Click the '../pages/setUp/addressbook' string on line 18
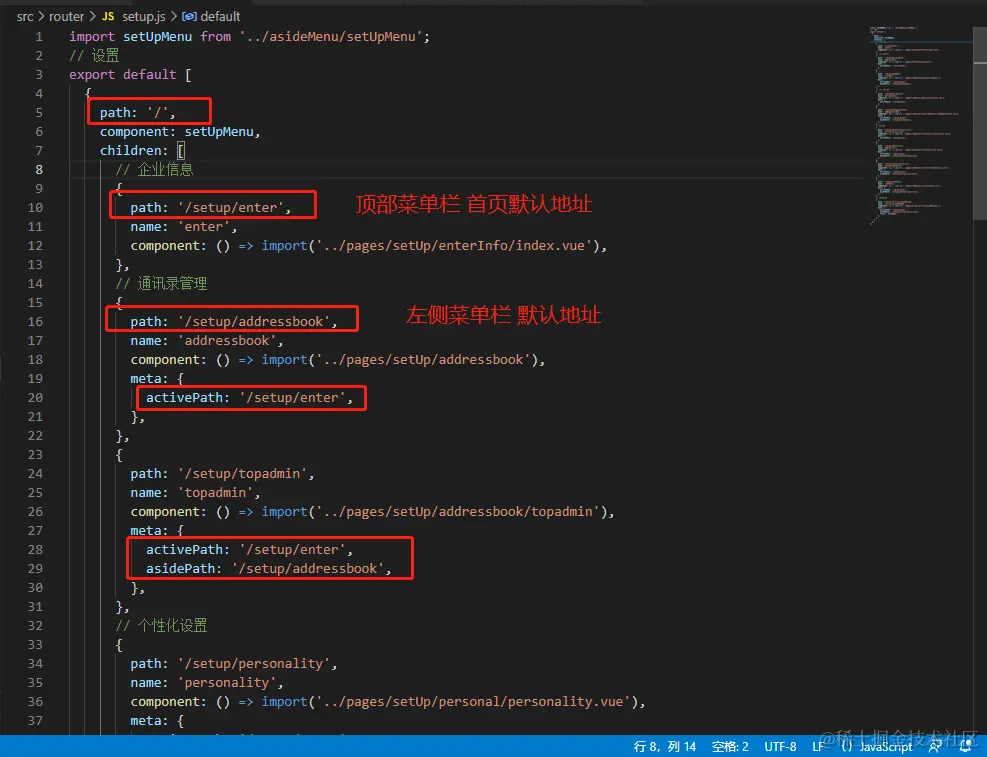The width and height of the screenshot is (987, 757). (423, 359)
